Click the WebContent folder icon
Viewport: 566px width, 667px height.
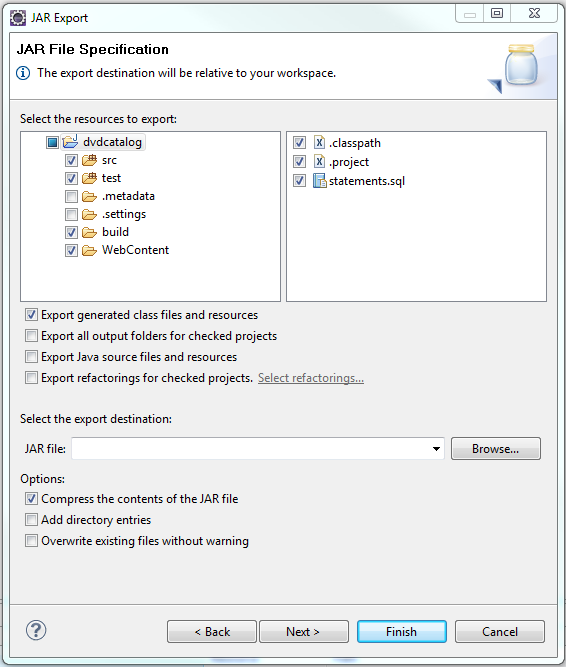coord(89,251)
